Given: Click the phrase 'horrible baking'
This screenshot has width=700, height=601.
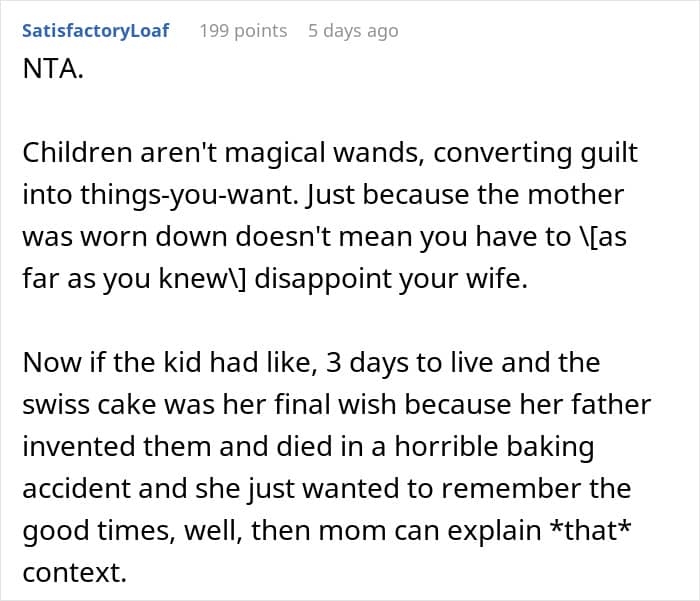Looking at the screenshot, I should coord(494,447).
